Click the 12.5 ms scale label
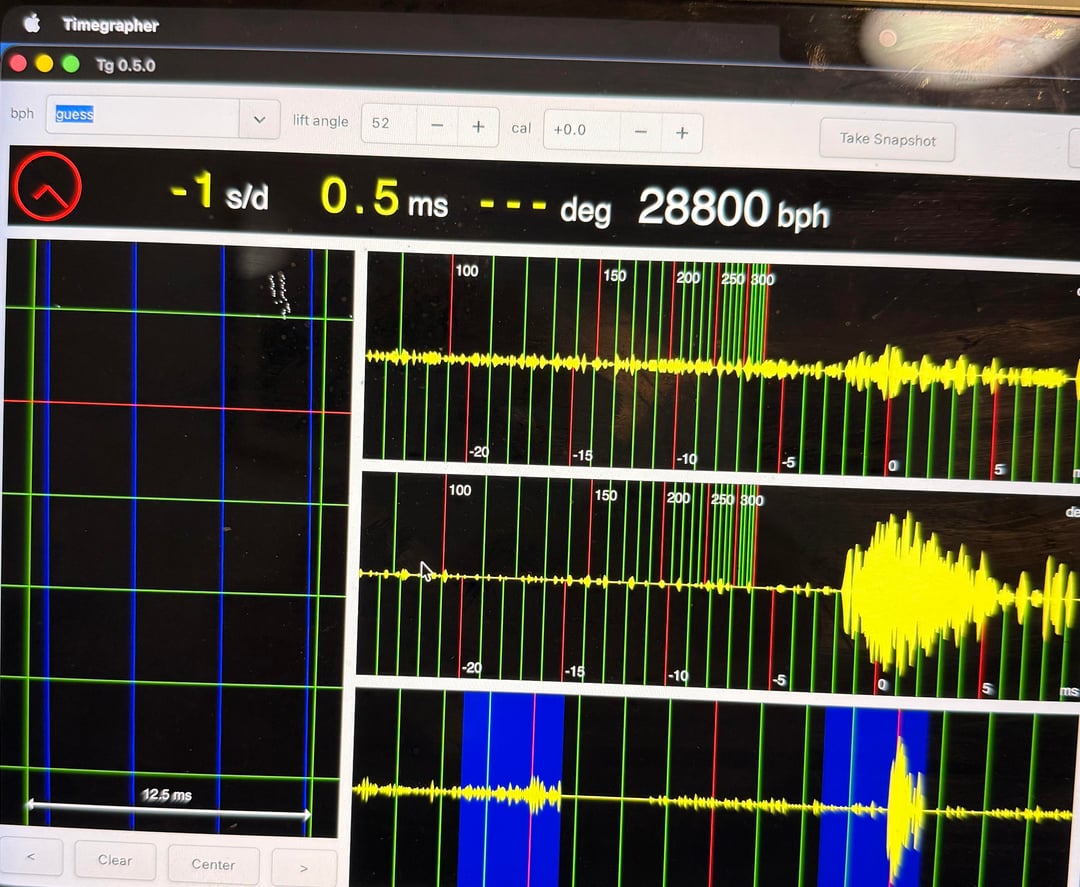 (x=167, y=795)
